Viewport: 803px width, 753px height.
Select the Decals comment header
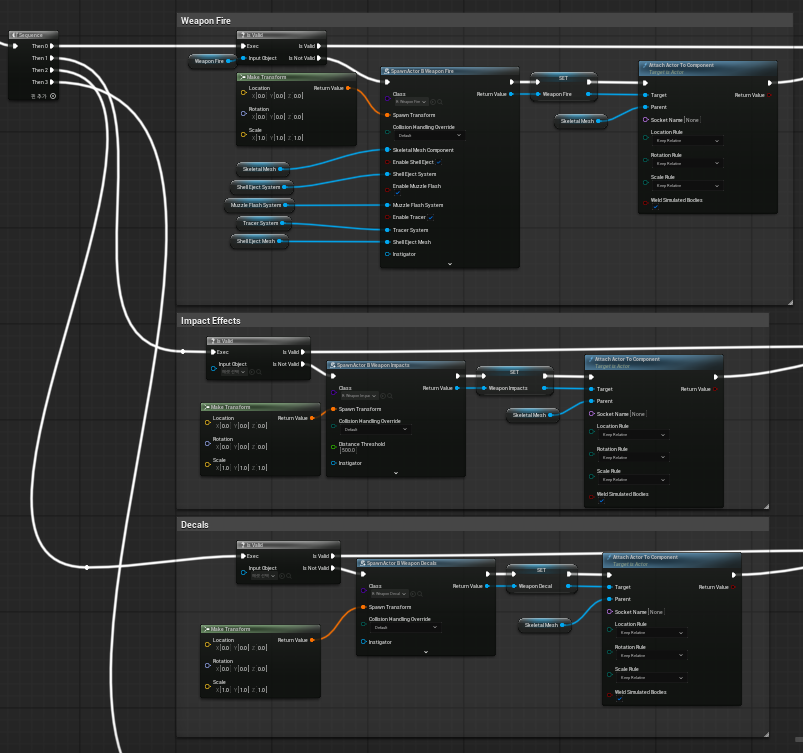pyautogui.click(x=473, y=525)
